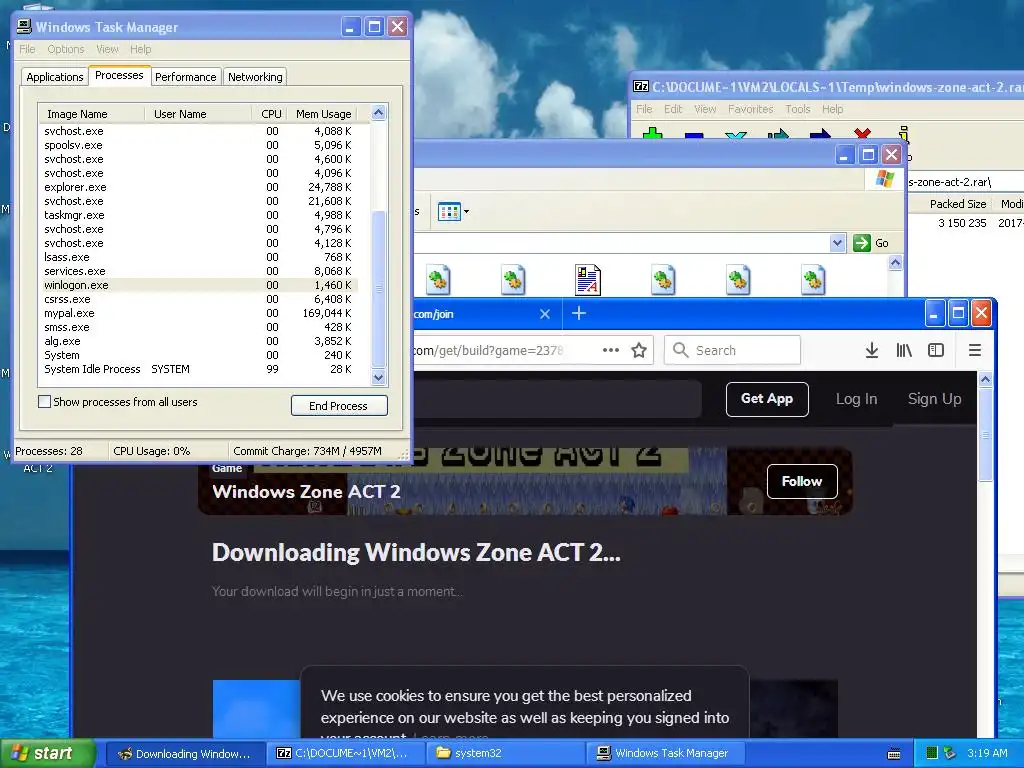The image size is (1024, 768).
Task: Enable Show processes from all users
Action: (x=44, y=402)
